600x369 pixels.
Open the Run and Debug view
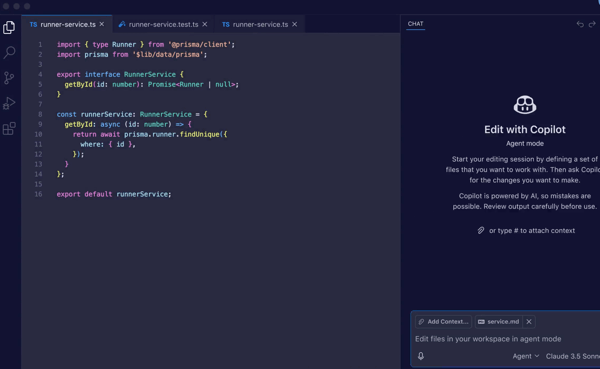tap(9, 103)
